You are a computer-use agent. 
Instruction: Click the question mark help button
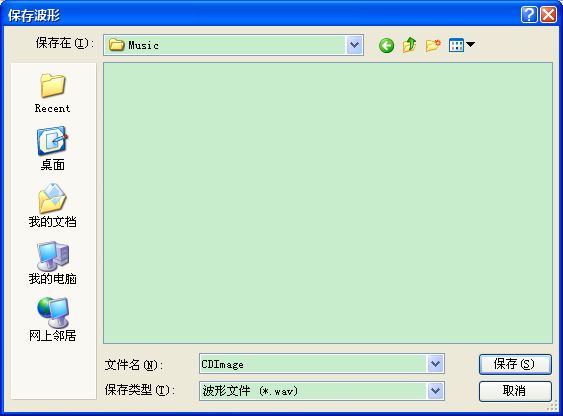pyautogui.click(x=529, y=15)
